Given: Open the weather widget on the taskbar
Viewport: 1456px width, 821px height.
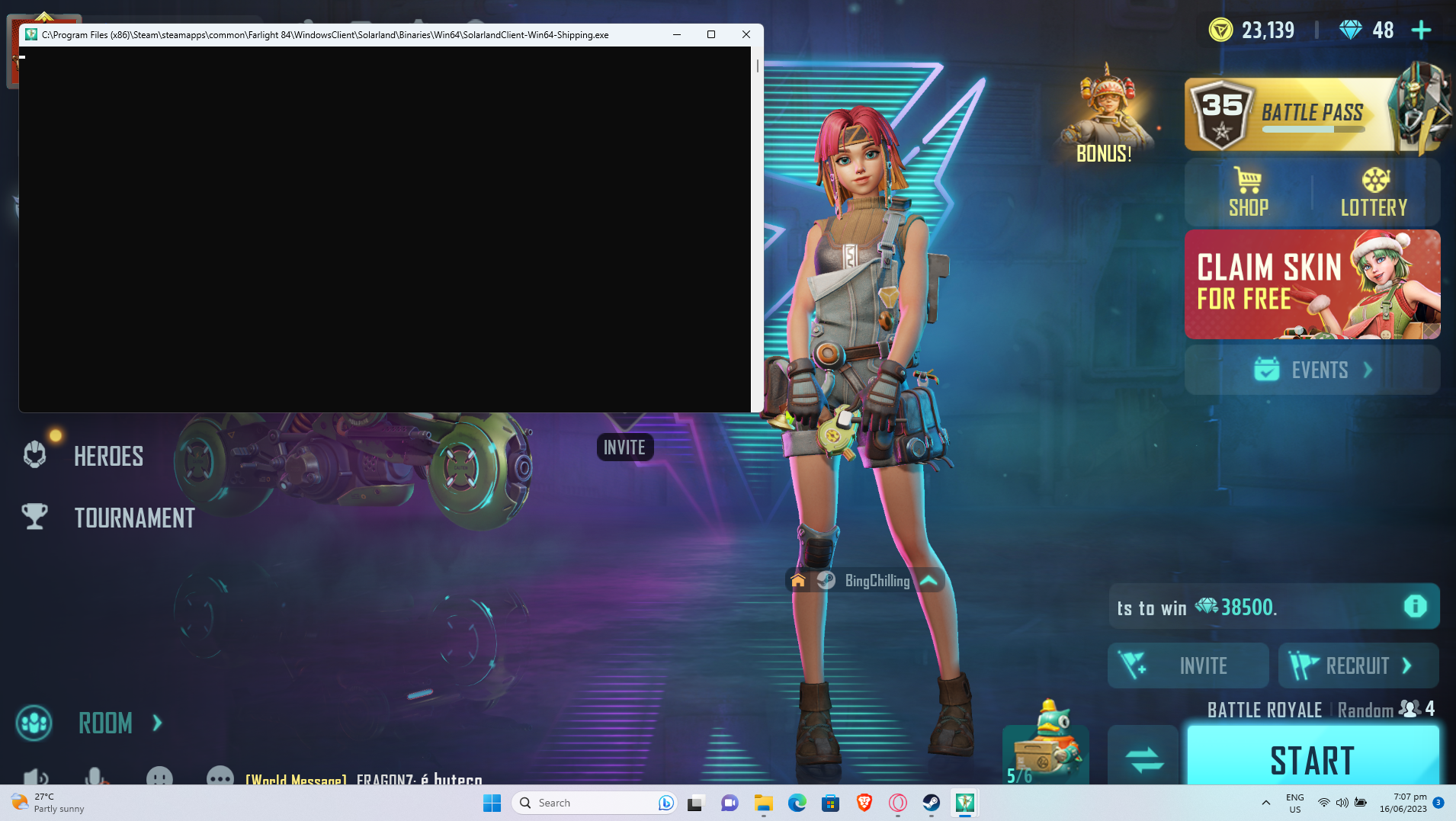Looking at the screenshot, I should coord(48,803).
